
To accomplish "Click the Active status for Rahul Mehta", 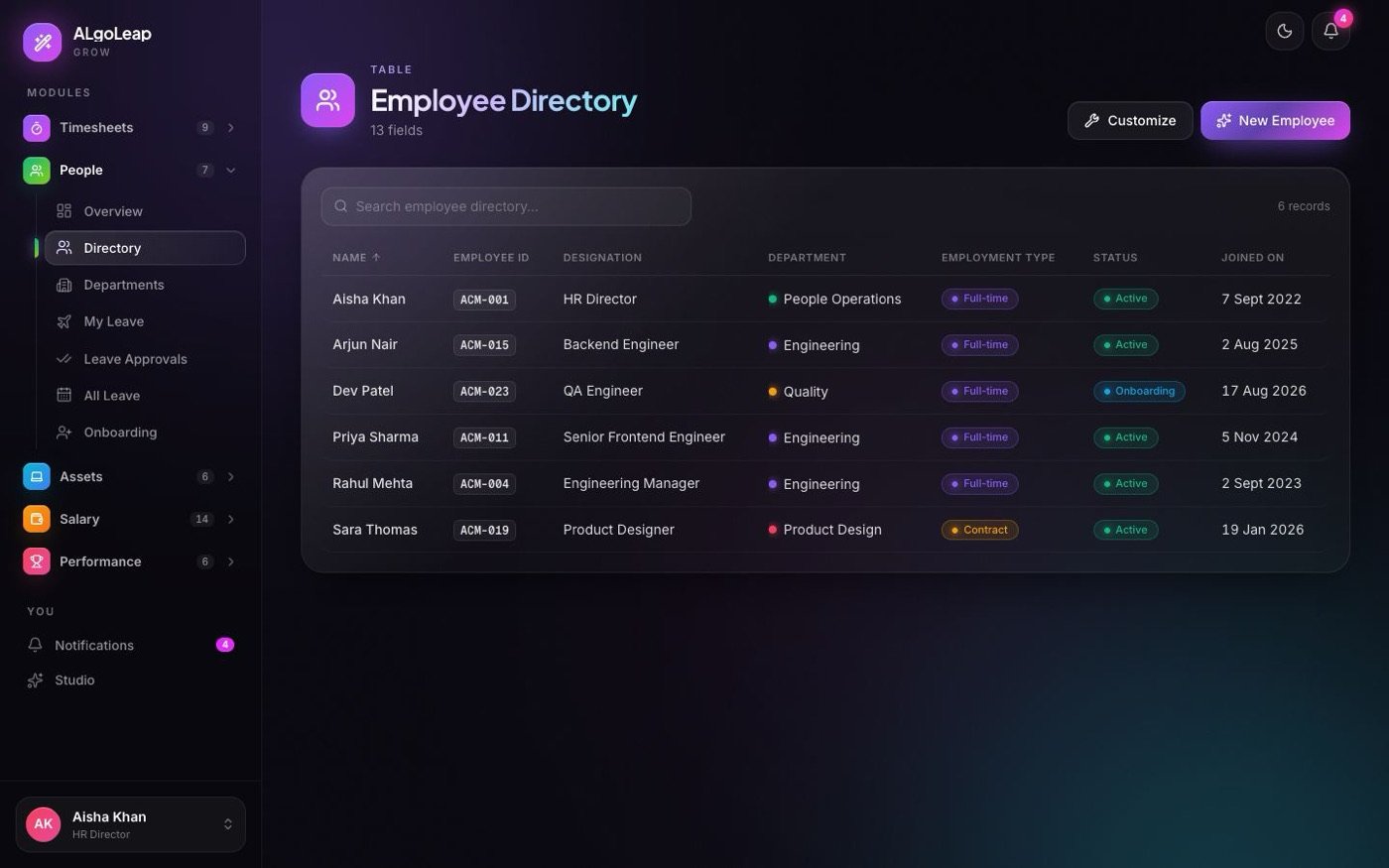I will pos(1125,484).
